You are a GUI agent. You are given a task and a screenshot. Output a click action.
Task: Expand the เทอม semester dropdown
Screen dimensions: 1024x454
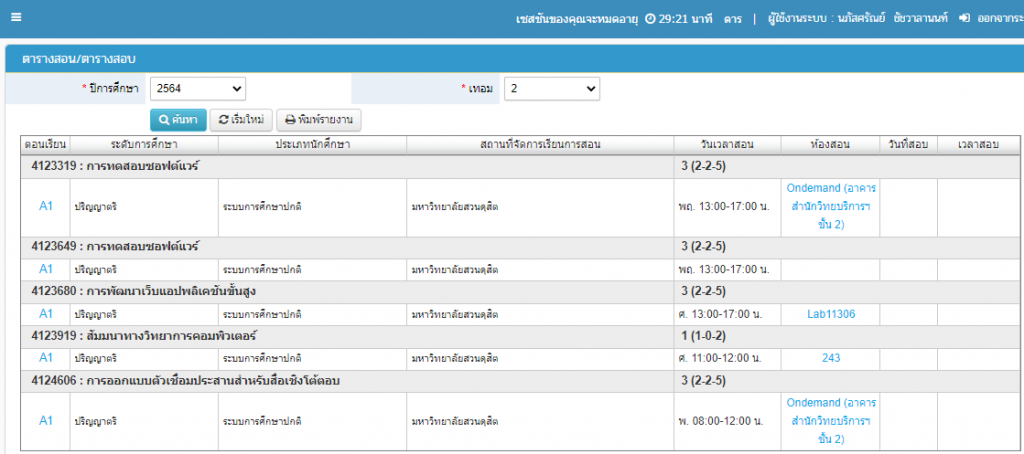(551, 89)
